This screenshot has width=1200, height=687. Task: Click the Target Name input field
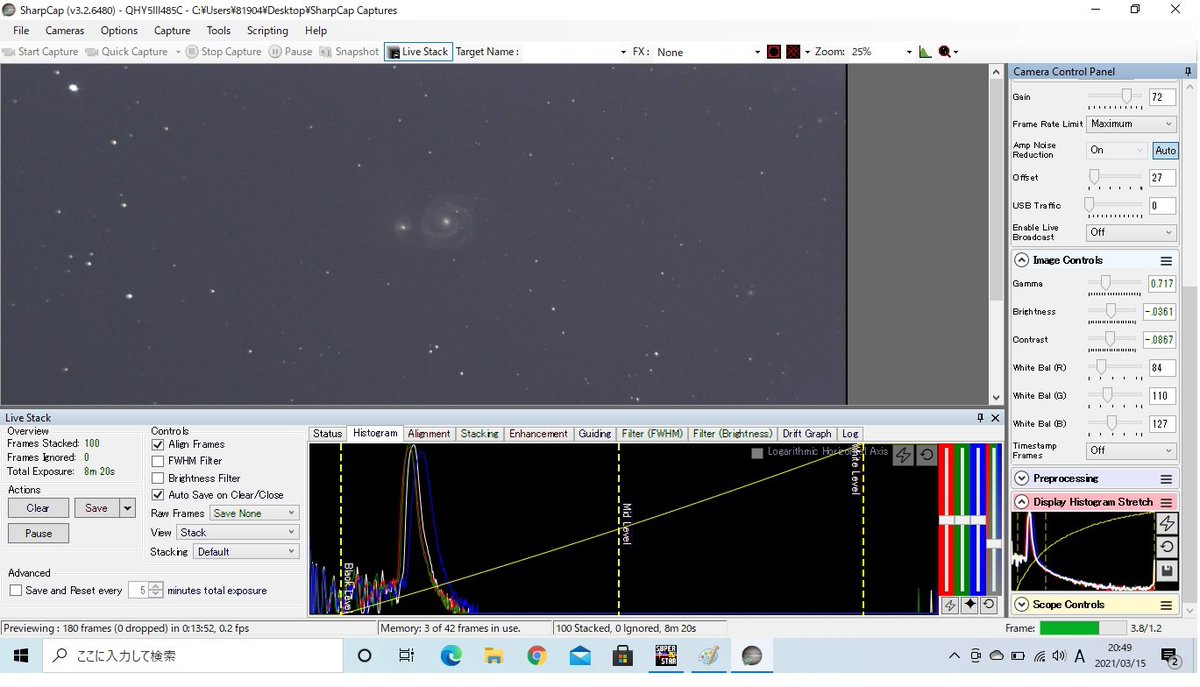(575, 52)
